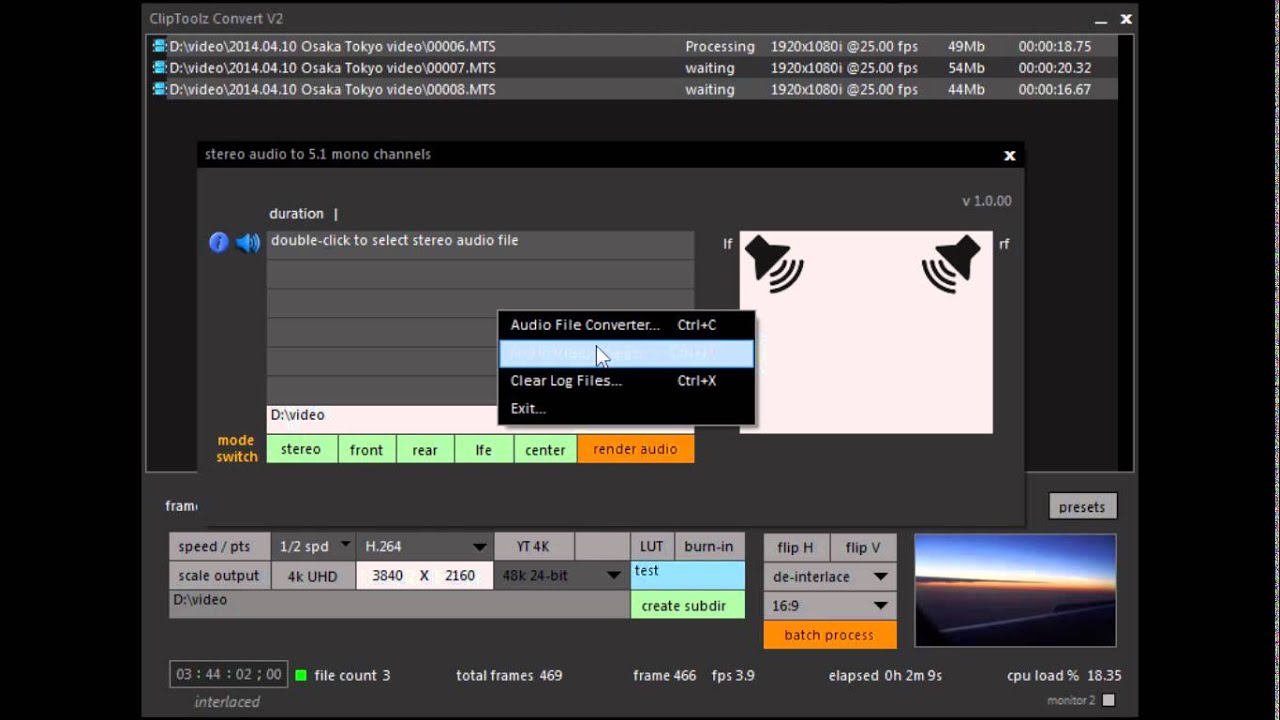Screen dimensions: 1280x720
Task: Select the right front speaker icon
Action: click(x=951, y=263)
